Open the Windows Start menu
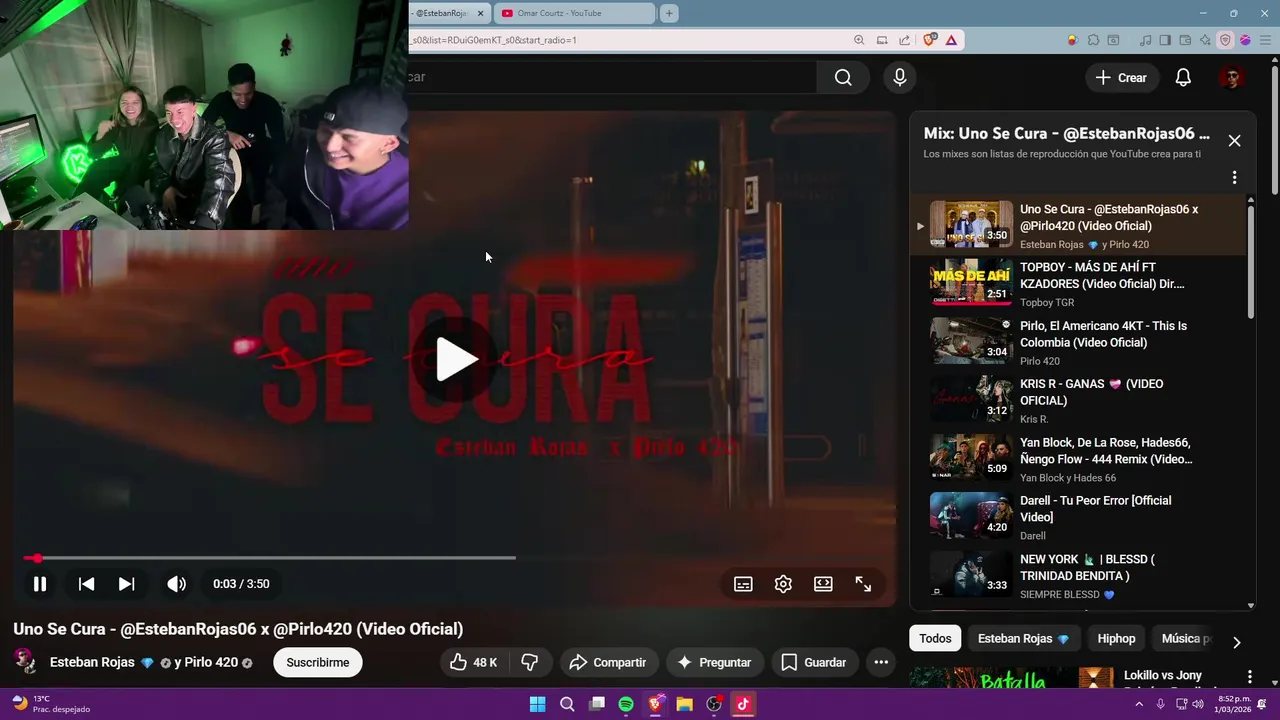The height and width of the screenshot is (720, 1280). (x=538, y=704)
